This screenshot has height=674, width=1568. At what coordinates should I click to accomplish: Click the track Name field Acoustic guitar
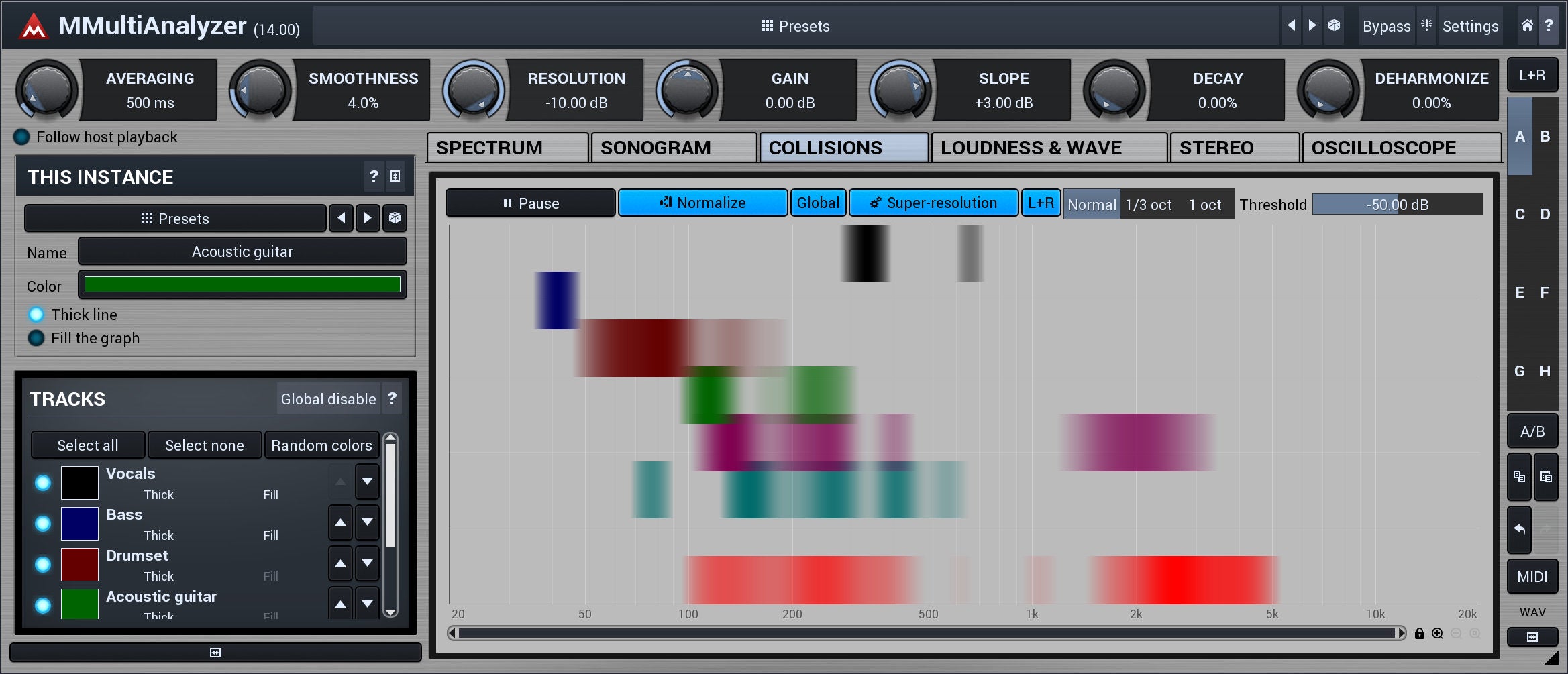pos(242,251)
